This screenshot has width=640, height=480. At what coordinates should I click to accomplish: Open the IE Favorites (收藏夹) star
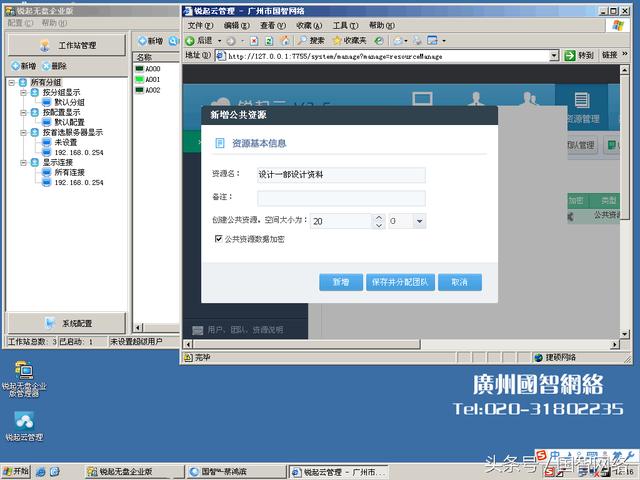coord(349,40)
